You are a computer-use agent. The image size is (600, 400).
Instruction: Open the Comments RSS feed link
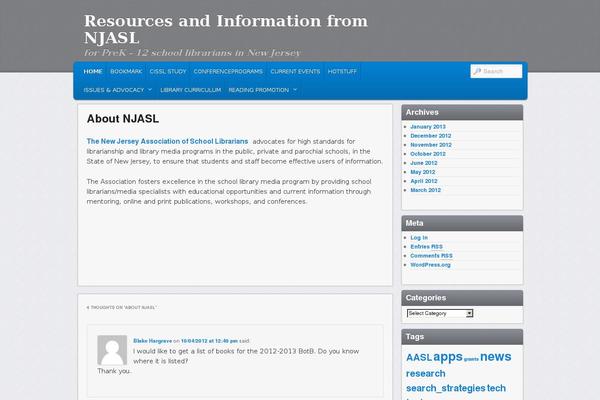431,256
